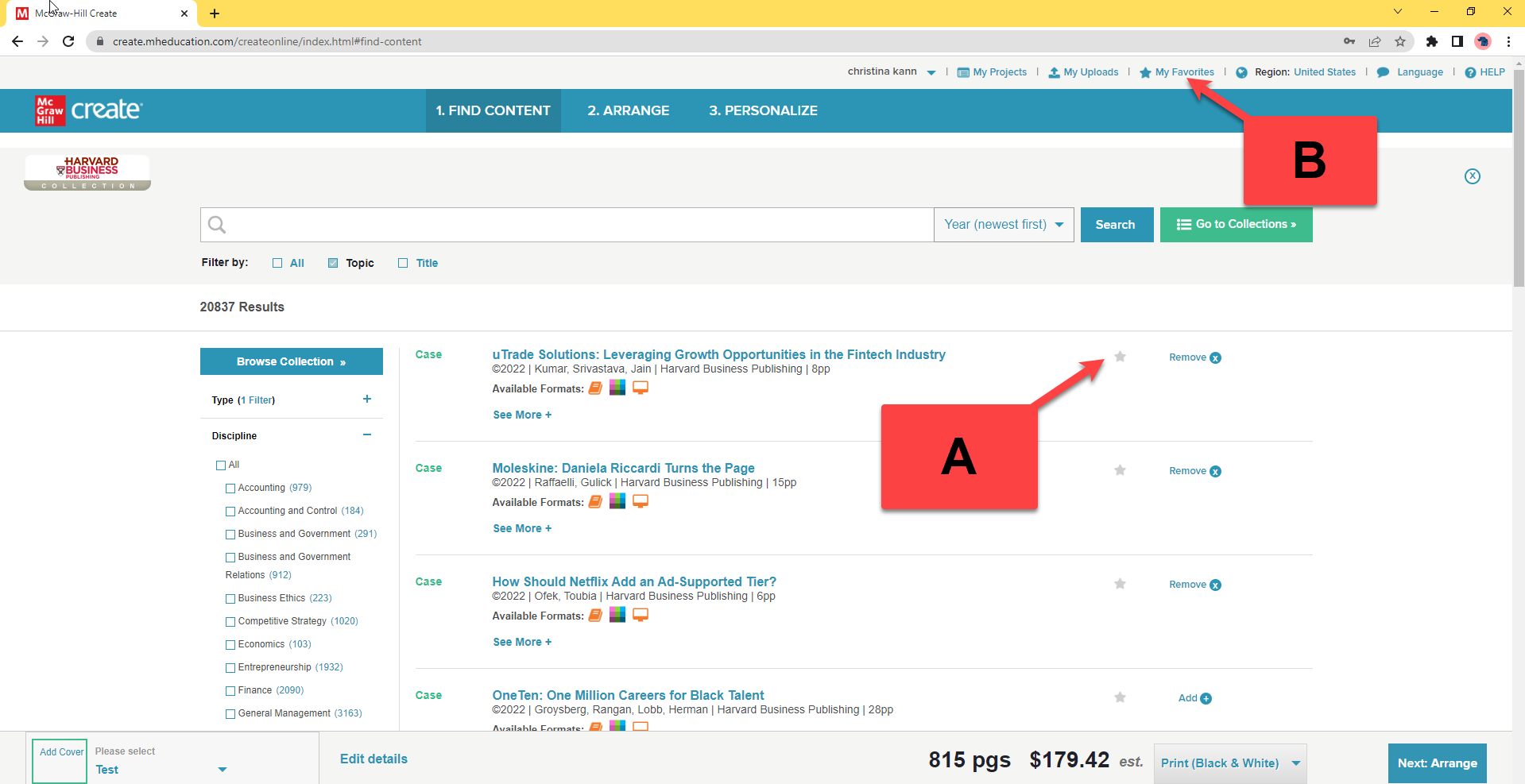The image size is (1525, 784).
Task: Open the Year (newest first) sort dropdown
Action: pyautogui.click(x=1003, y=225)
